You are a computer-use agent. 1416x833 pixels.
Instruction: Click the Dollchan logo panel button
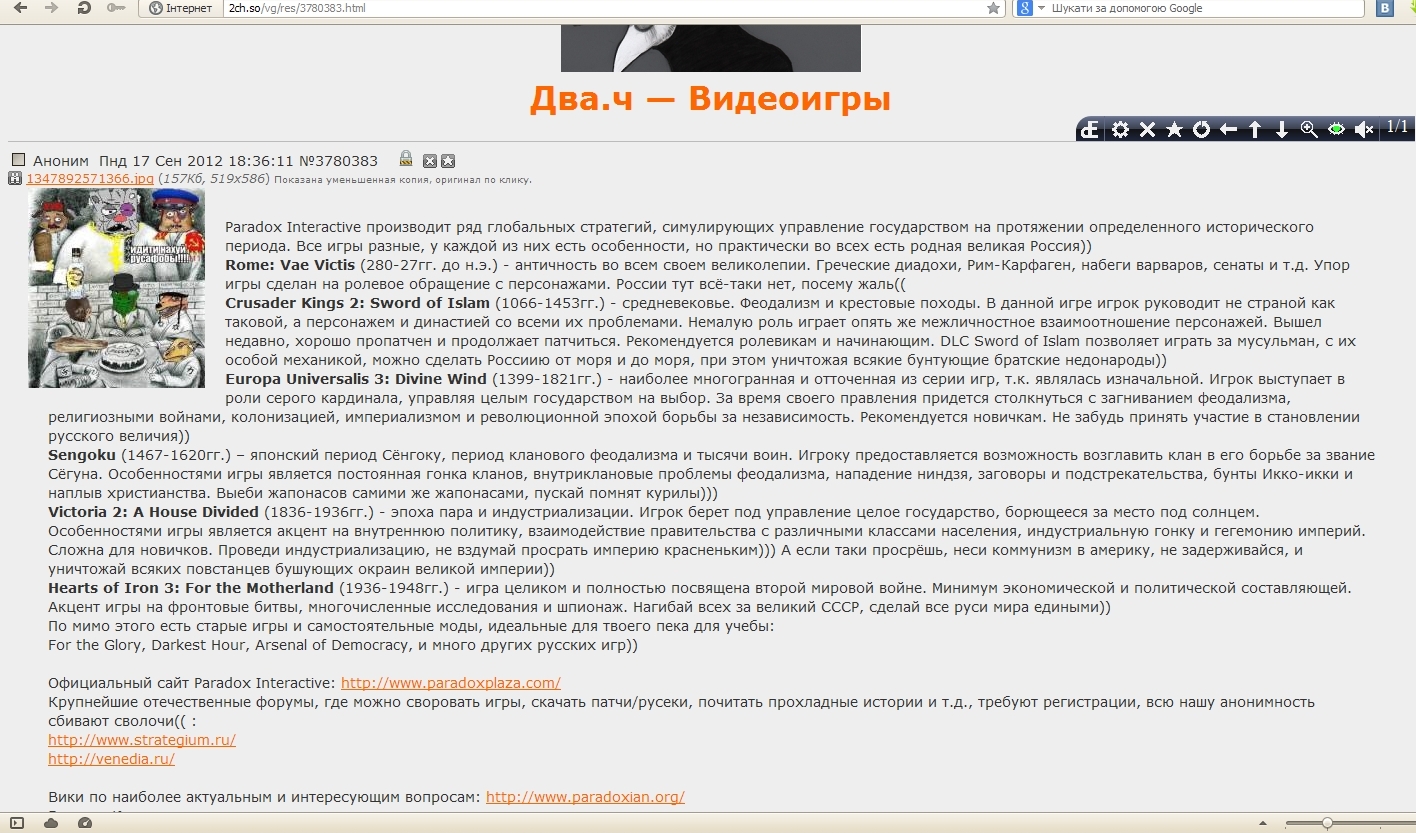click(1091, 130)
